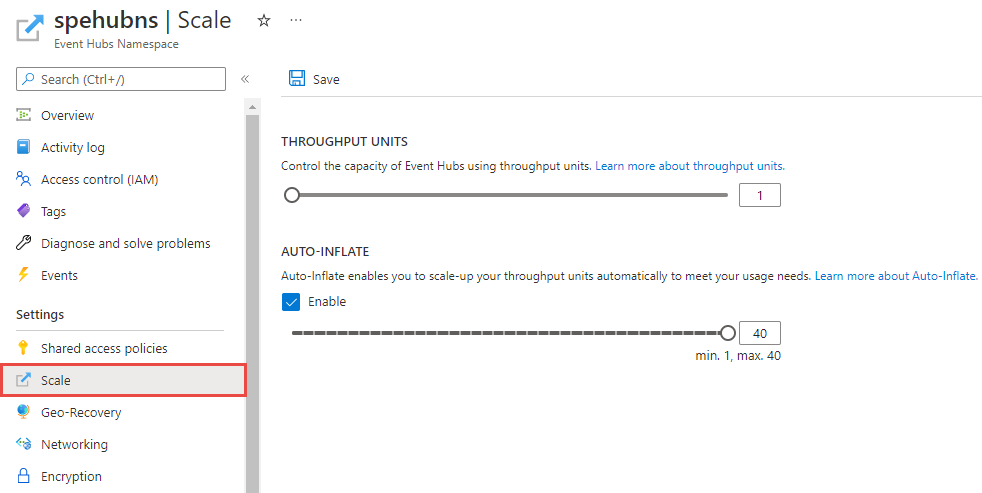This screenshot has width=982, height=493.
Task: Disable the Auto-Inflate Enable checkbox
Action: [291, 301]
